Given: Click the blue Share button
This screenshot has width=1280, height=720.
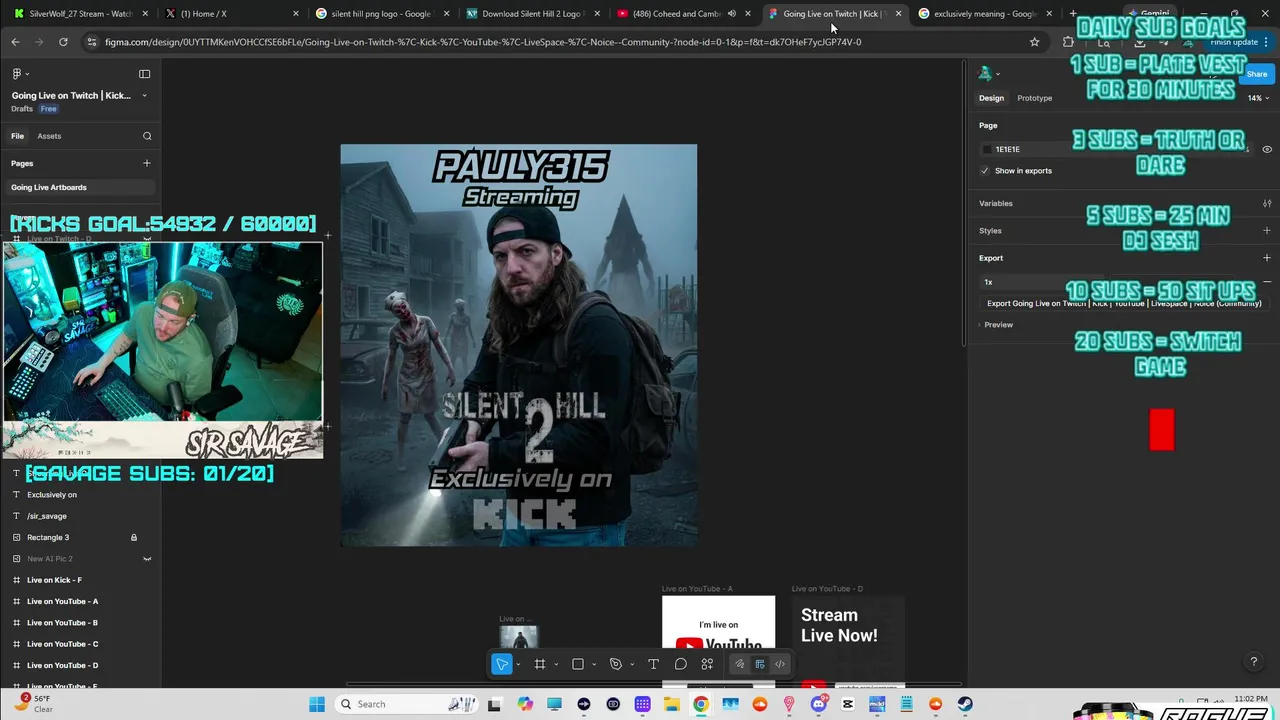Looking at the screenshot, I should point(1256,74).
